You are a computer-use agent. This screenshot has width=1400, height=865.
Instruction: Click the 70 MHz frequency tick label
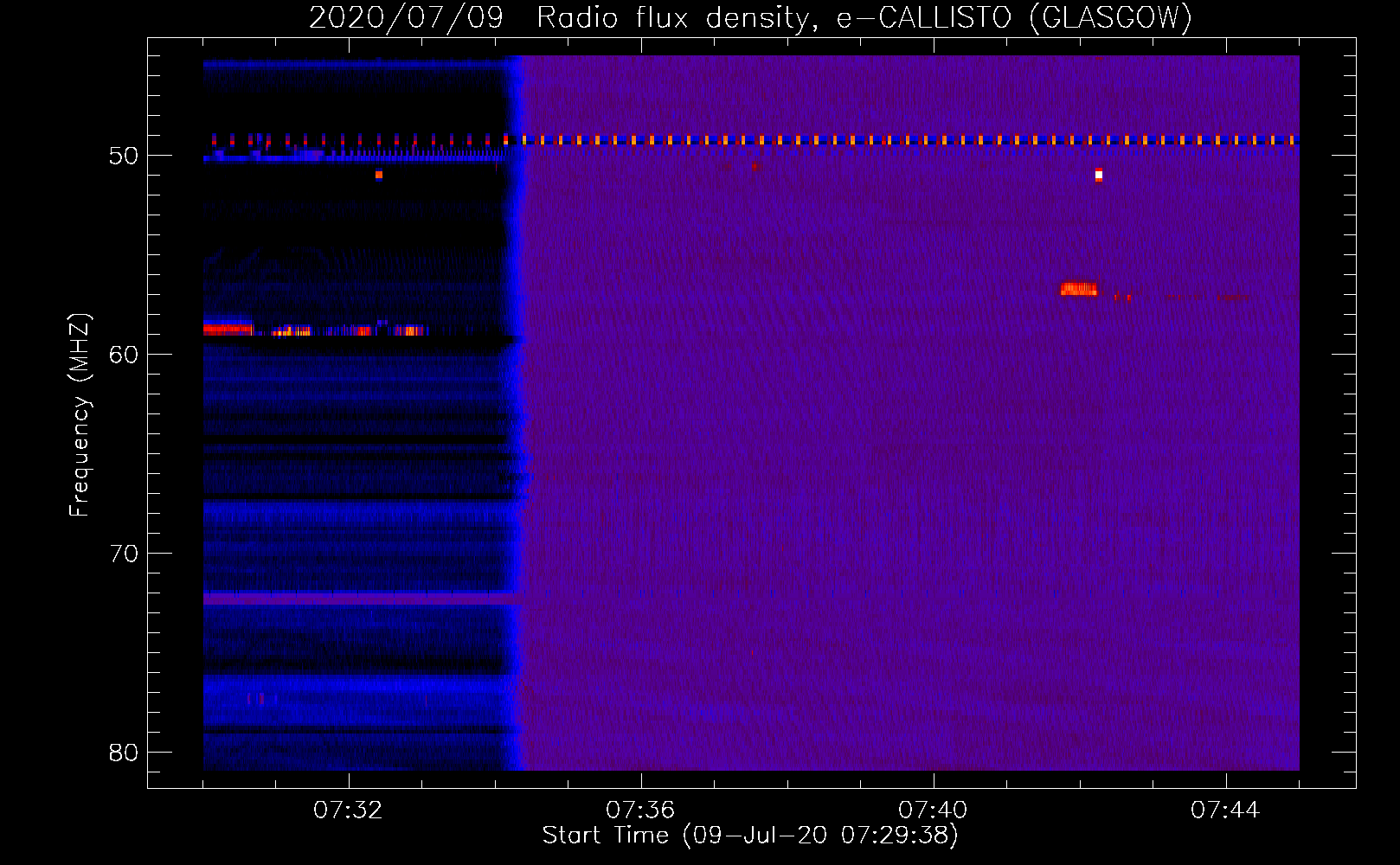pos(124,554)
